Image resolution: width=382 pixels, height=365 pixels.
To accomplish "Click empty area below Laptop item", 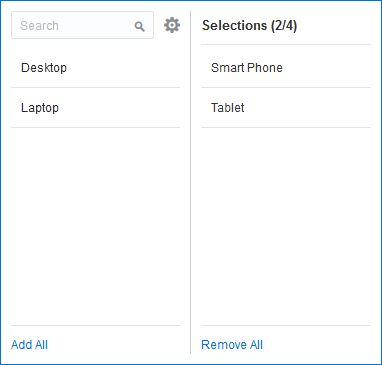I will click(95, 226).
